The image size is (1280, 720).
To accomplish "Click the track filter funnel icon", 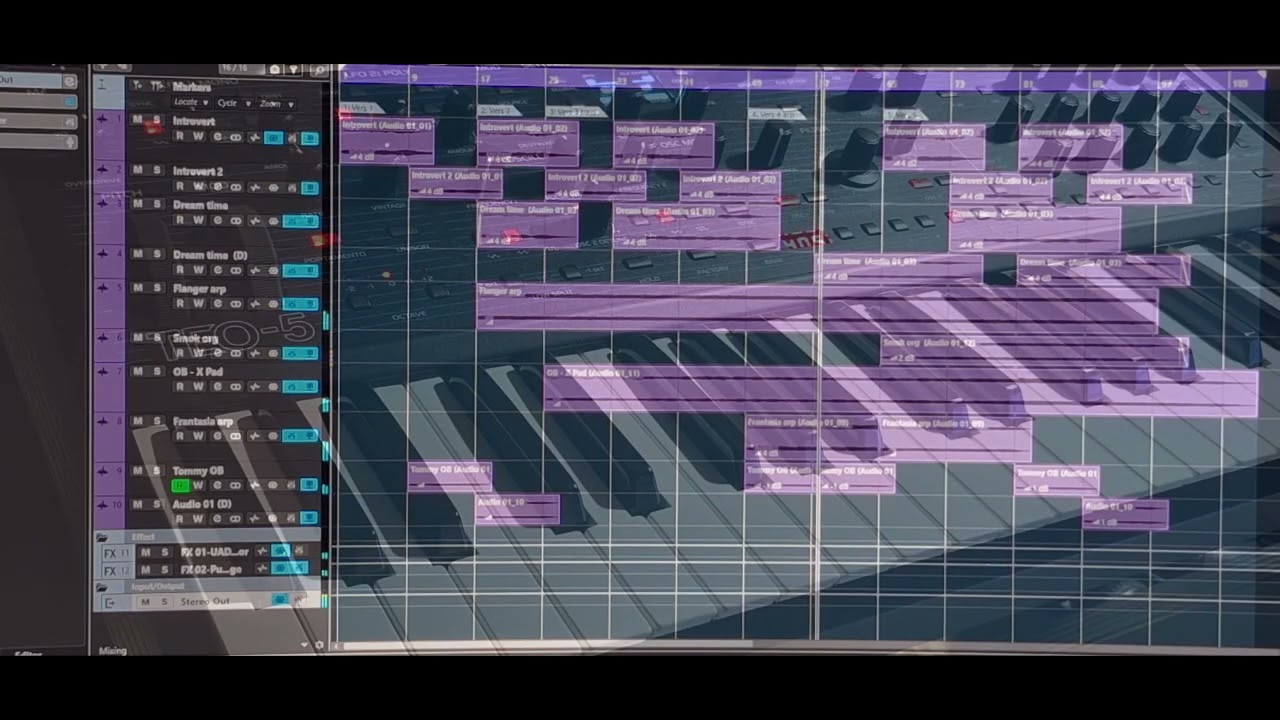I will (x=294, y=69).
